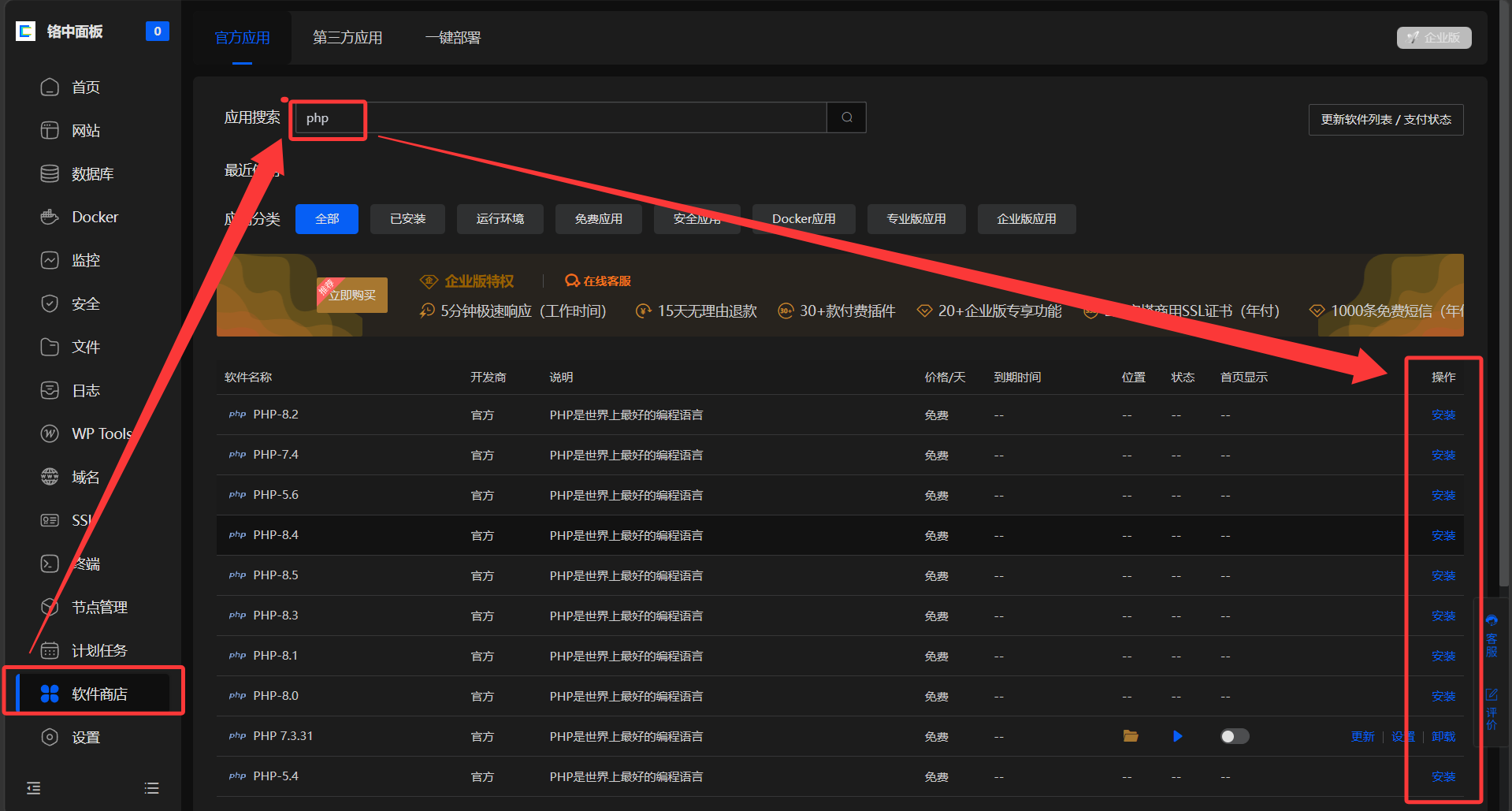Click the PHP 7.3.31 software name
1512x811 pixels.
point(283,736)
